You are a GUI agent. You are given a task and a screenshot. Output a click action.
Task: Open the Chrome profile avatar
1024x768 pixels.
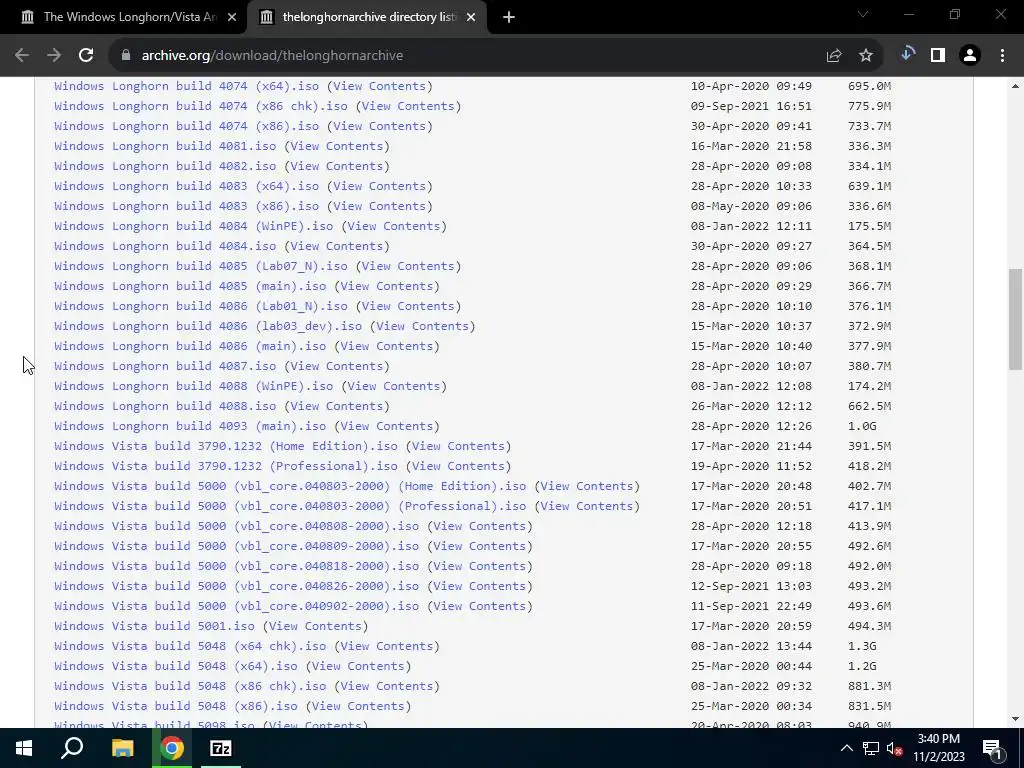pos(970,56)
